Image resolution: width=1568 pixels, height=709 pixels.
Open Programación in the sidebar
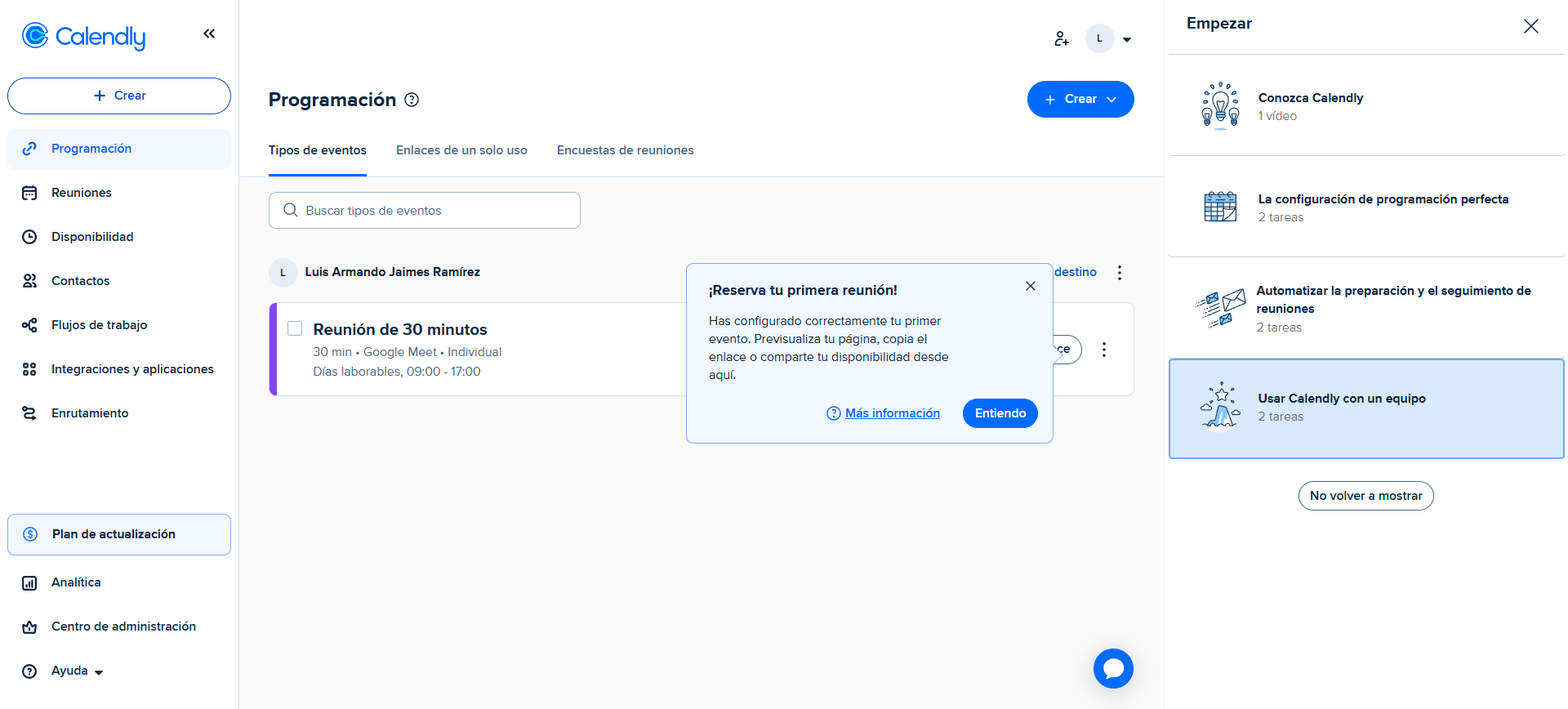(119, 149)
